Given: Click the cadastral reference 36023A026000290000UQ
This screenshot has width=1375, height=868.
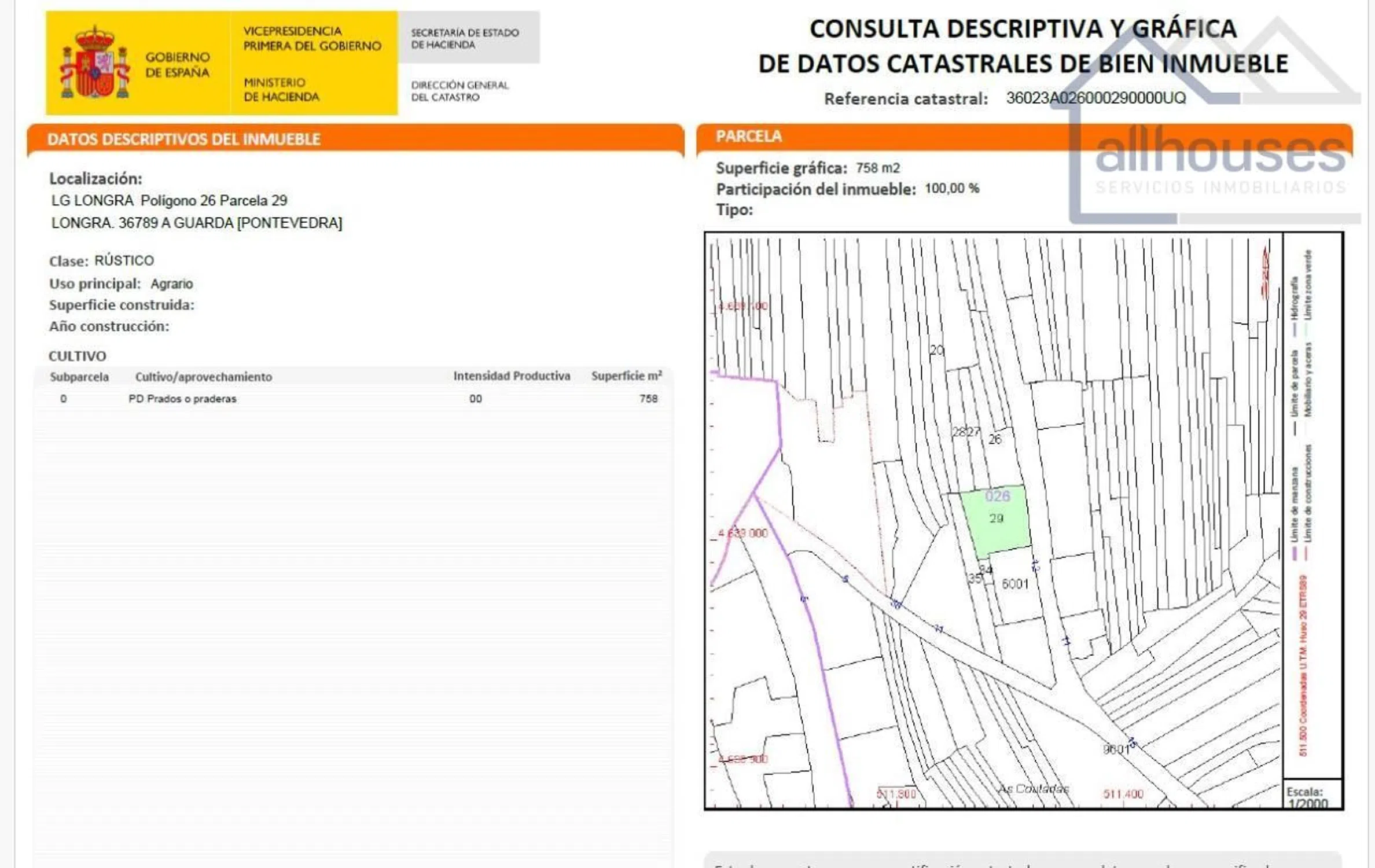Looking at the screenshot, I should tap(1095, 98).
